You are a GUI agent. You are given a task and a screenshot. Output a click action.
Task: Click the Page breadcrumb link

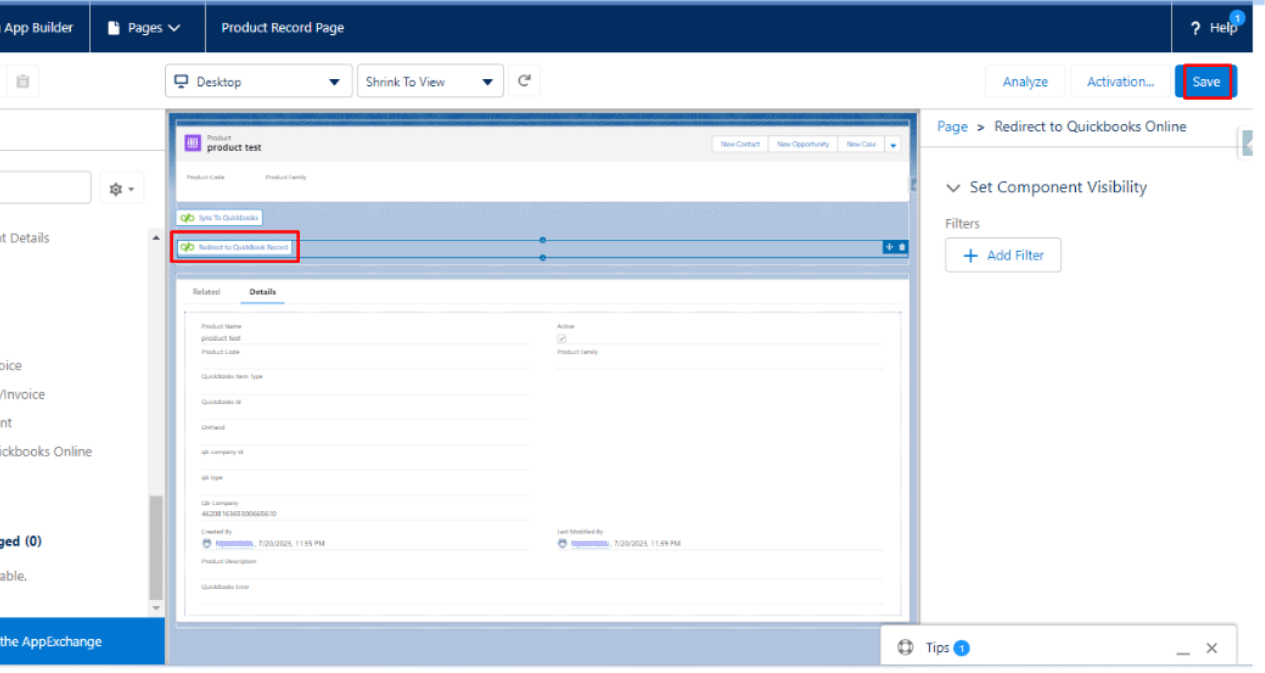[952, 126]
